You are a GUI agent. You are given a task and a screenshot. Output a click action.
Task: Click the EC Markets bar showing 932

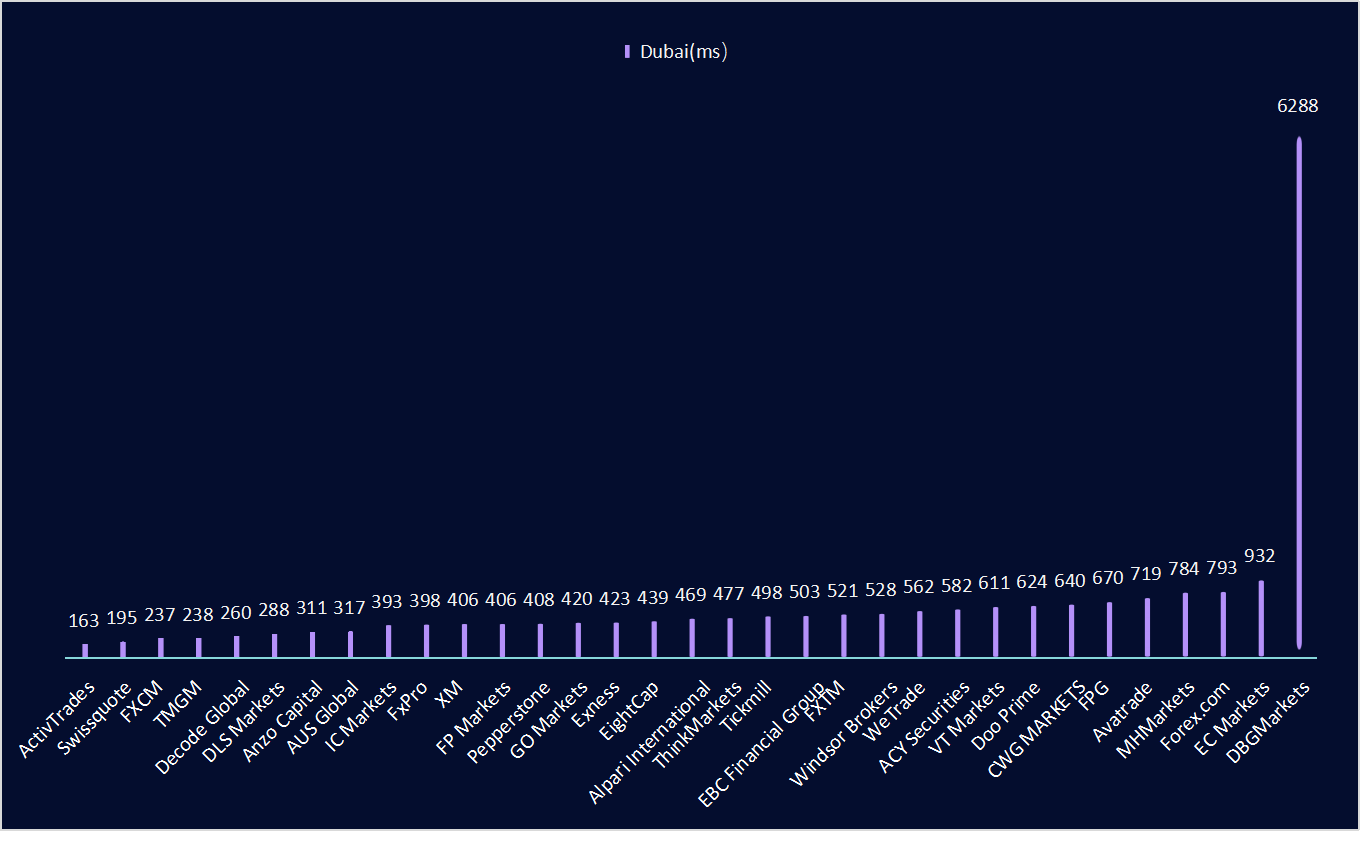[x=1262, y=615]
